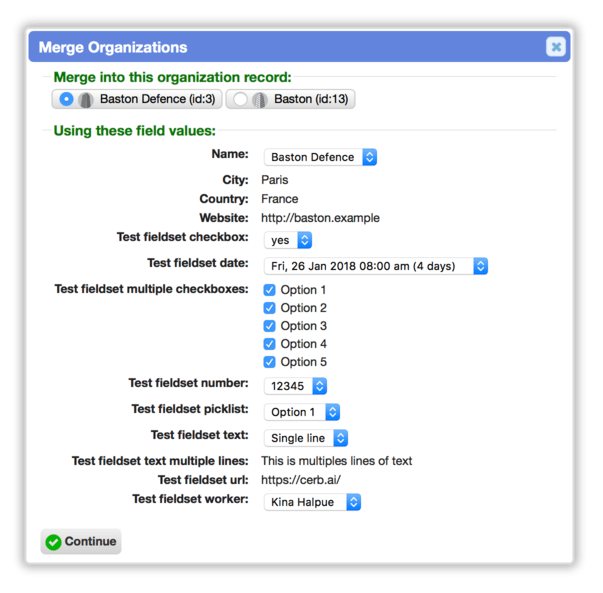Click the Continue button

[81, 542]
